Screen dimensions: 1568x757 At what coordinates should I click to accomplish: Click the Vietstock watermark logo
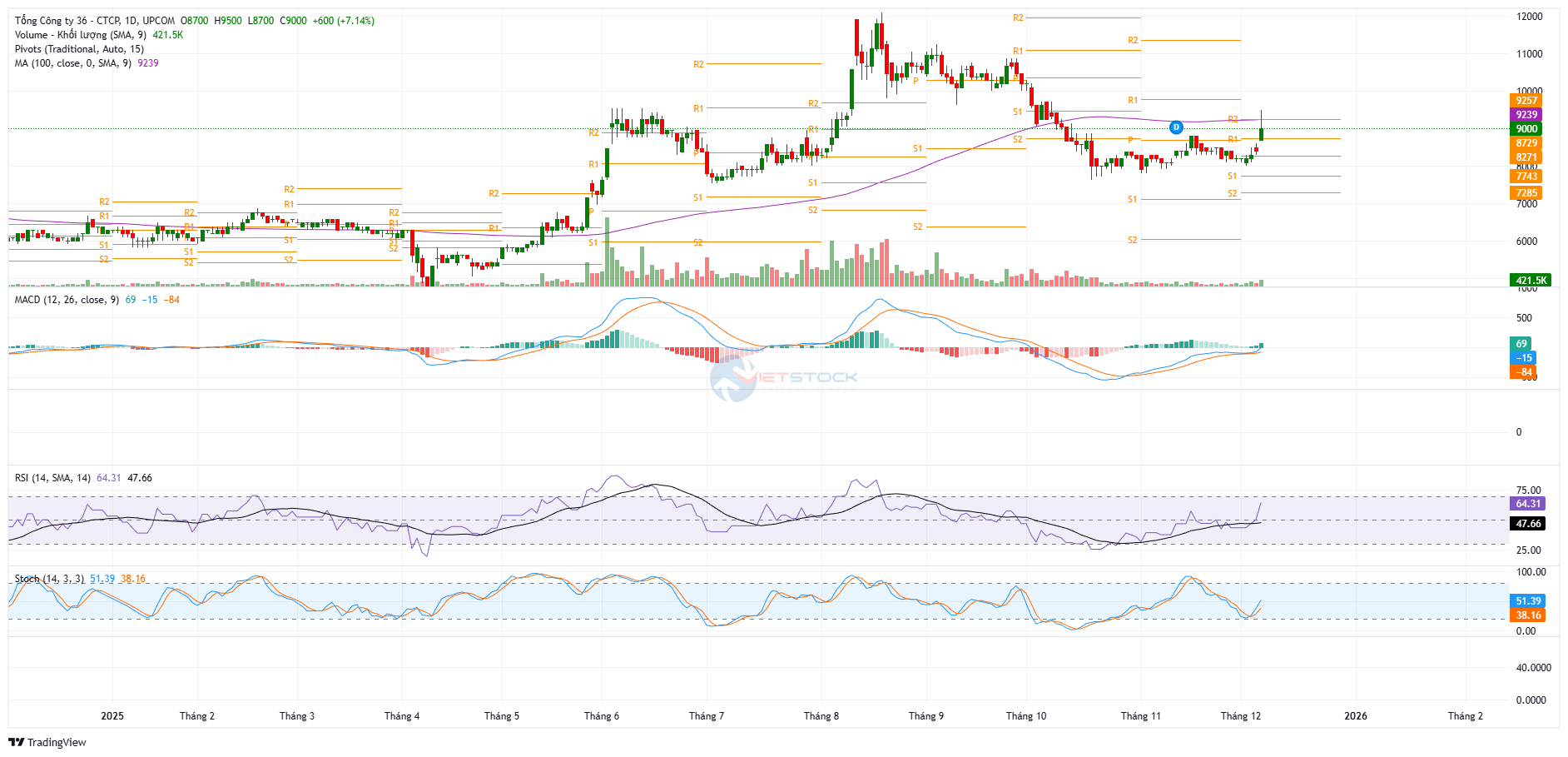[782, 379]
